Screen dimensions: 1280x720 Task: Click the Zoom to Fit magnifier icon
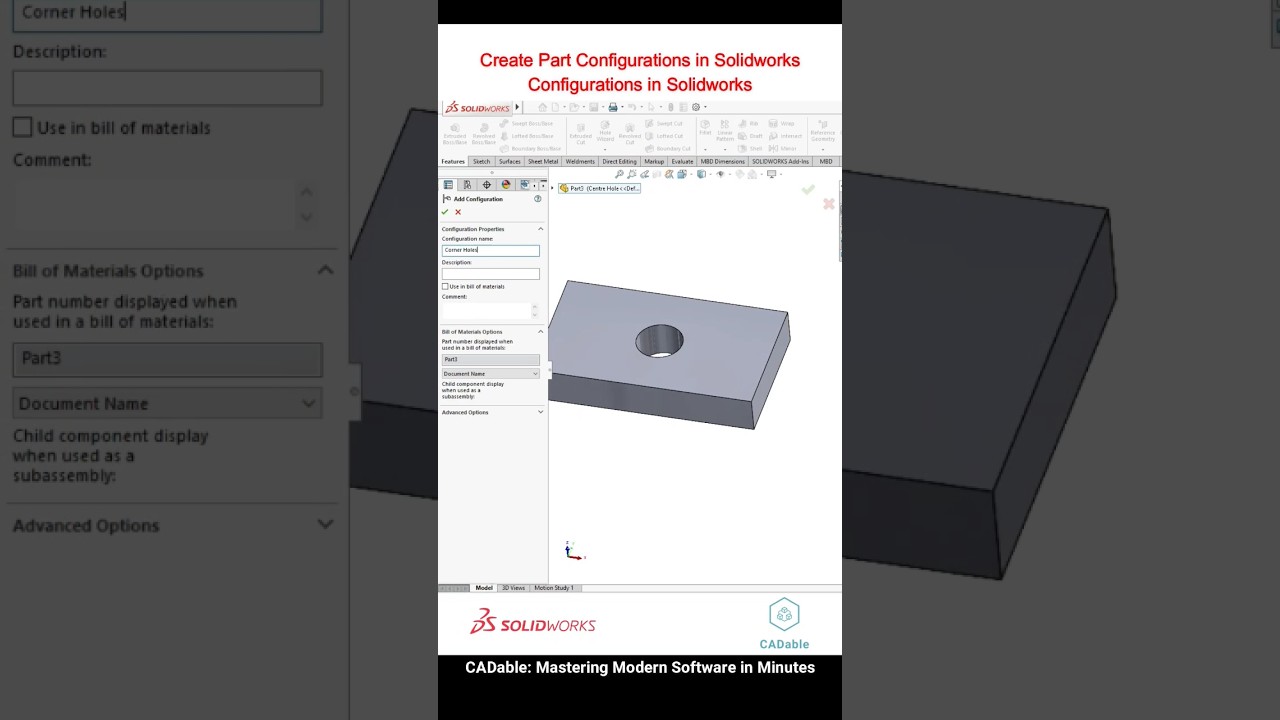pyautogui.click(x=619, y=174)
